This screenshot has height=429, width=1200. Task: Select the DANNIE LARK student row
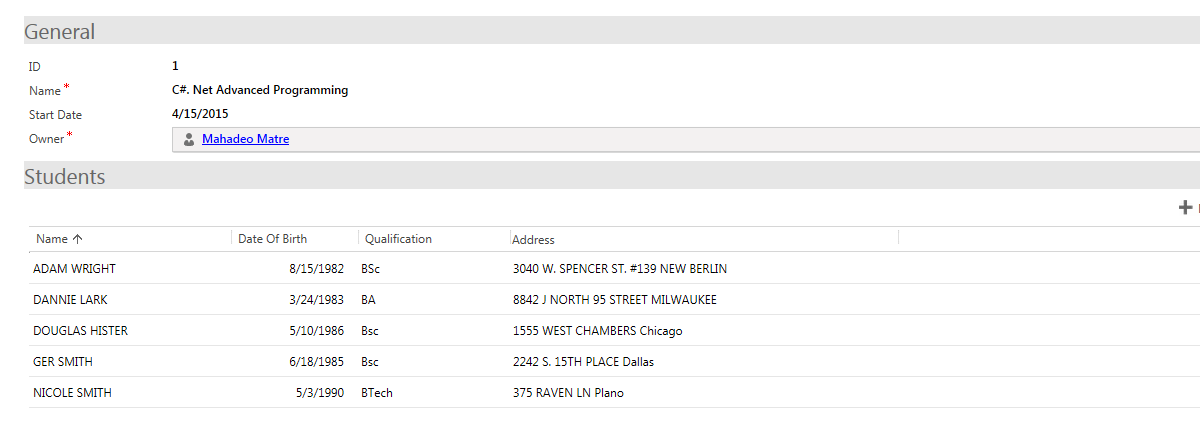click(x=70, y=300)
